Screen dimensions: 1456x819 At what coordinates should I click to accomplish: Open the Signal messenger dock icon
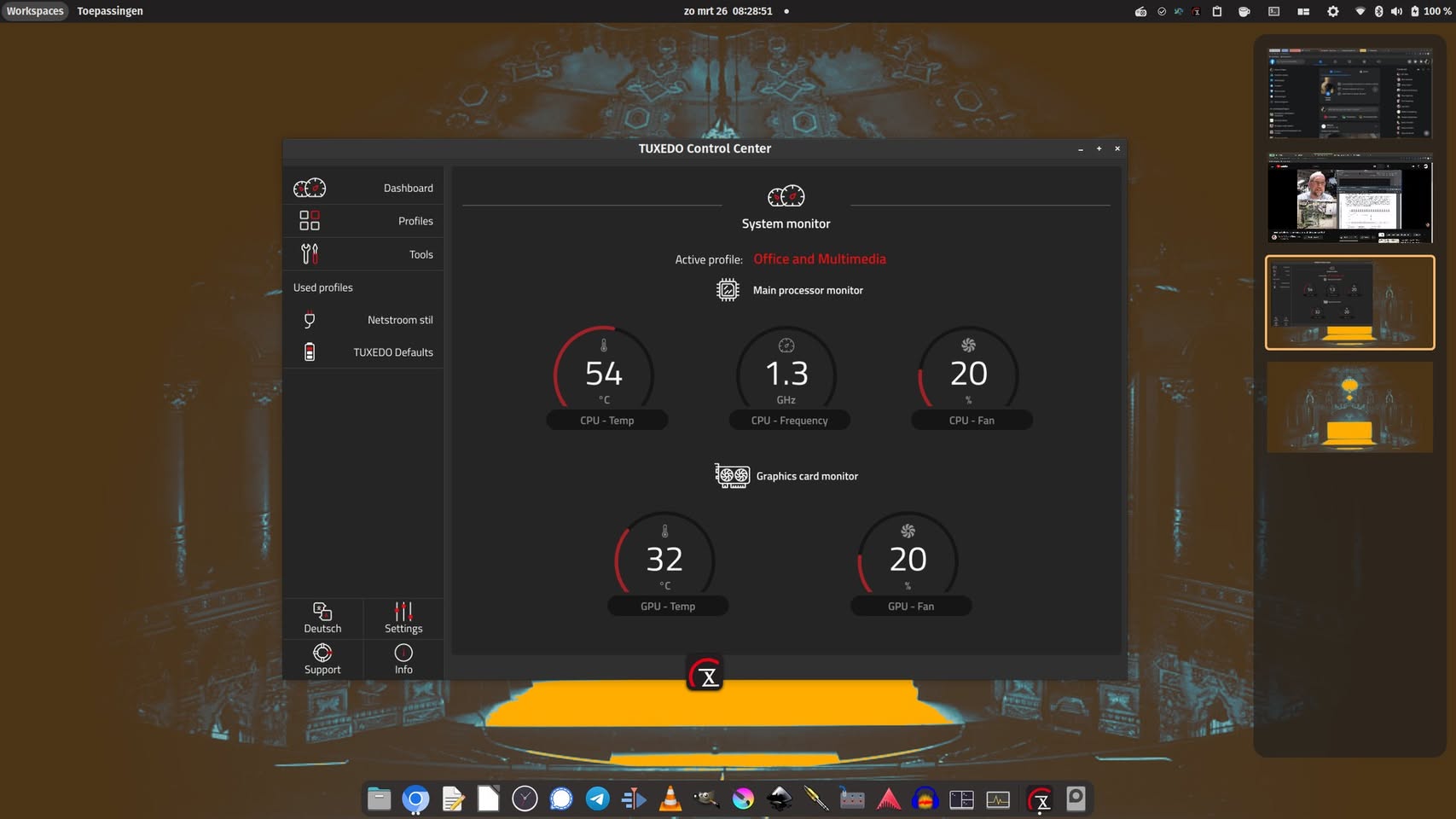[561, 799]
